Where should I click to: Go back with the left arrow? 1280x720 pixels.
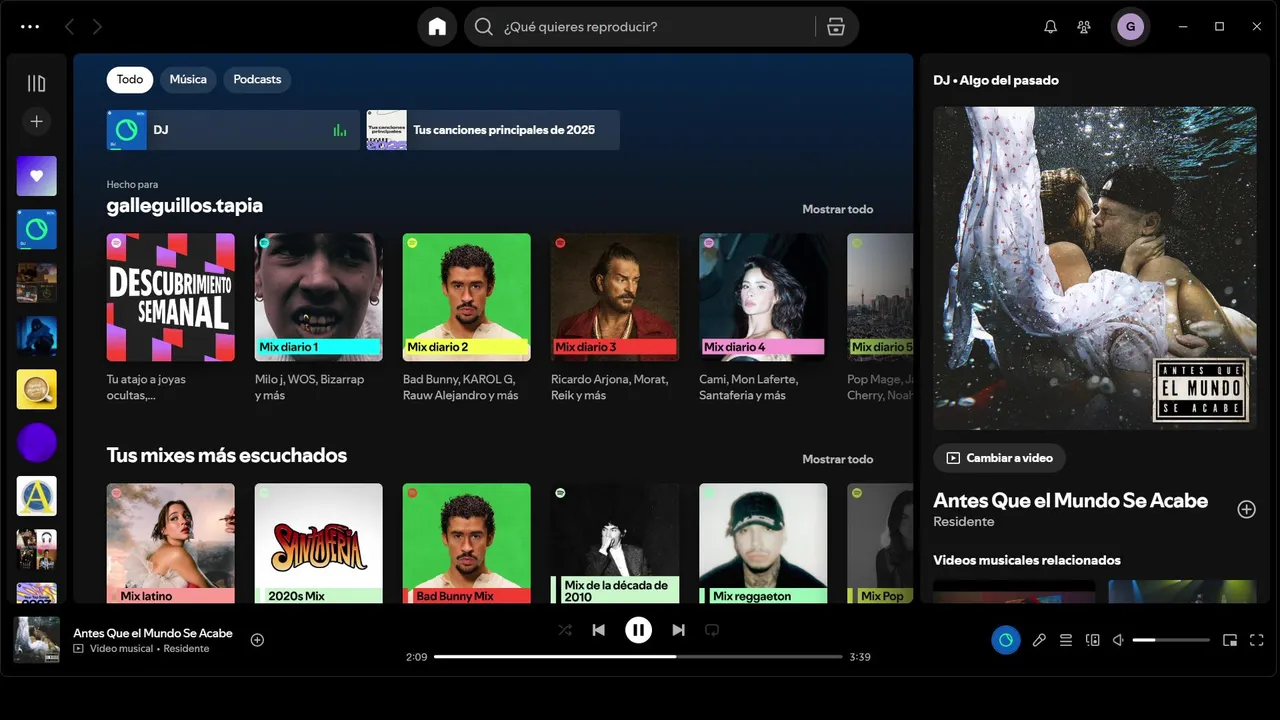tap(69, 27)
